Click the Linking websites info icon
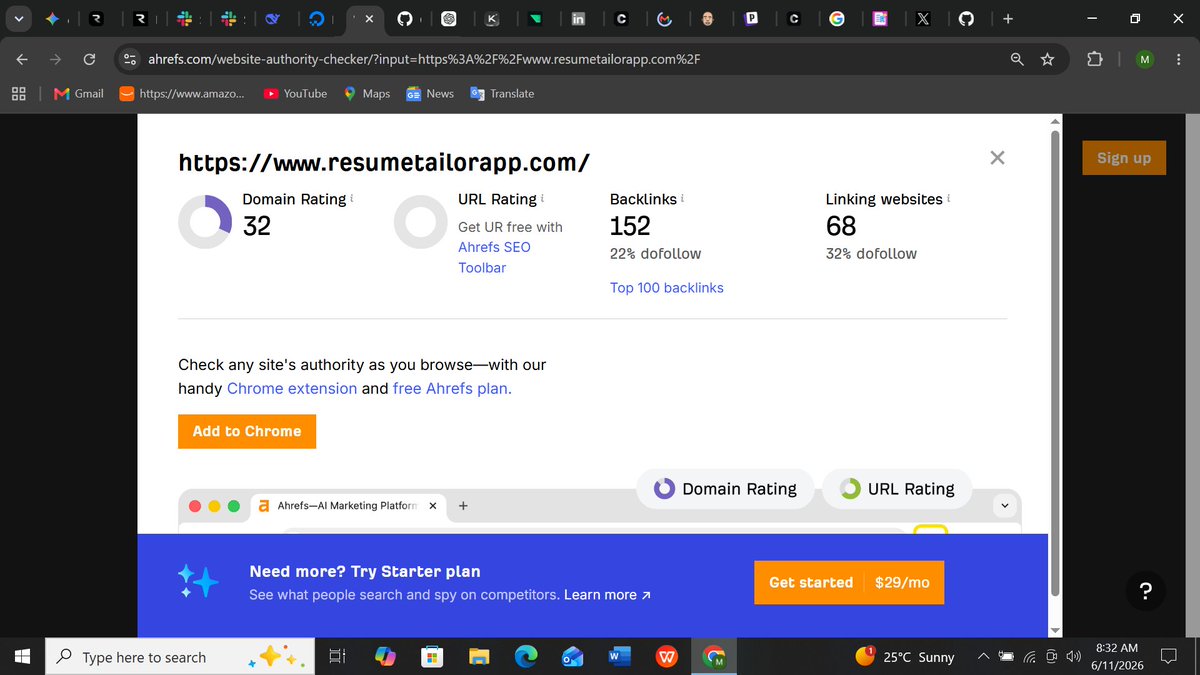Screen dimensions: 1200x675 click(x=948, y=198)
